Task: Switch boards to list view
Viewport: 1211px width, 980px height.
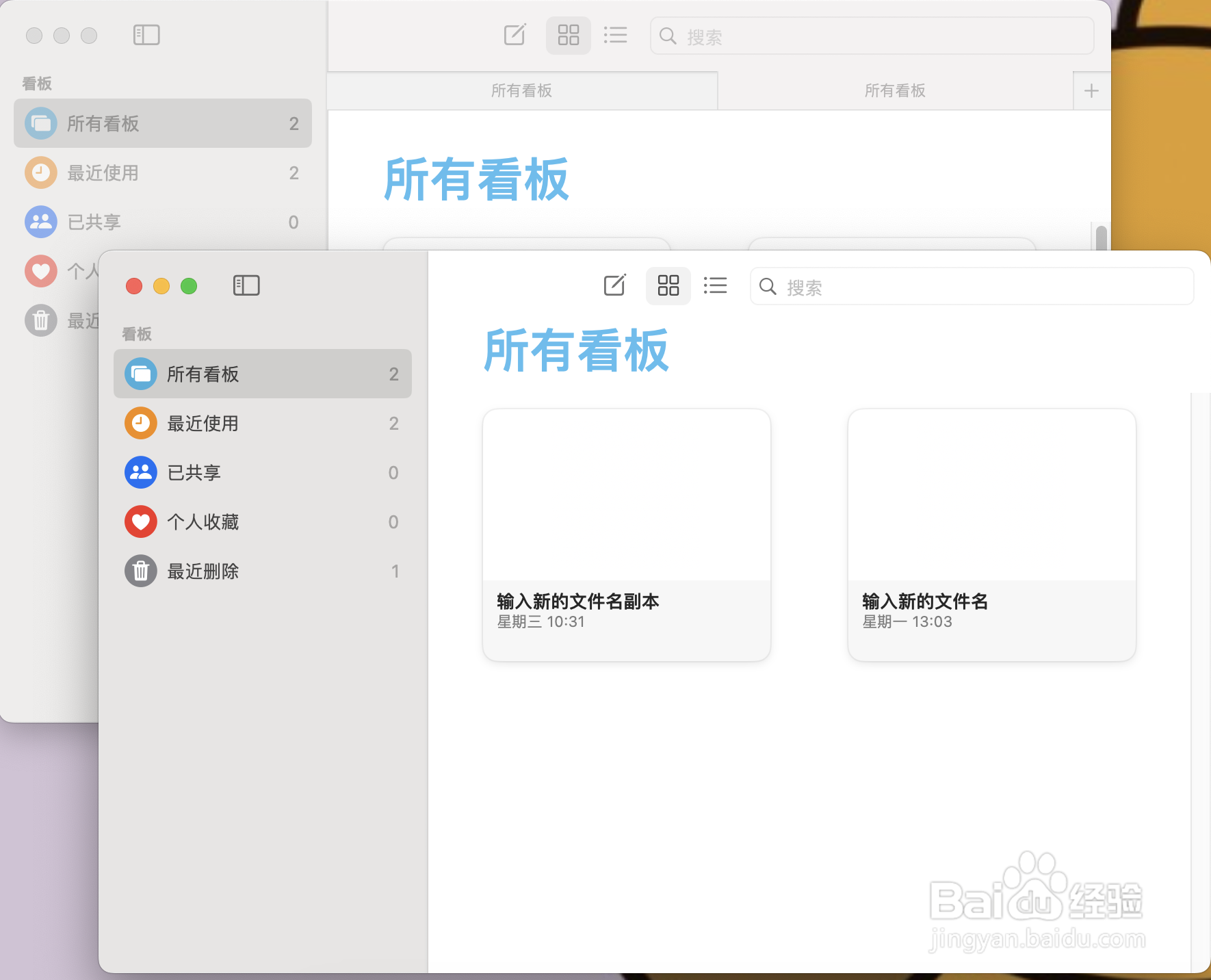Action: pos(714,285)
